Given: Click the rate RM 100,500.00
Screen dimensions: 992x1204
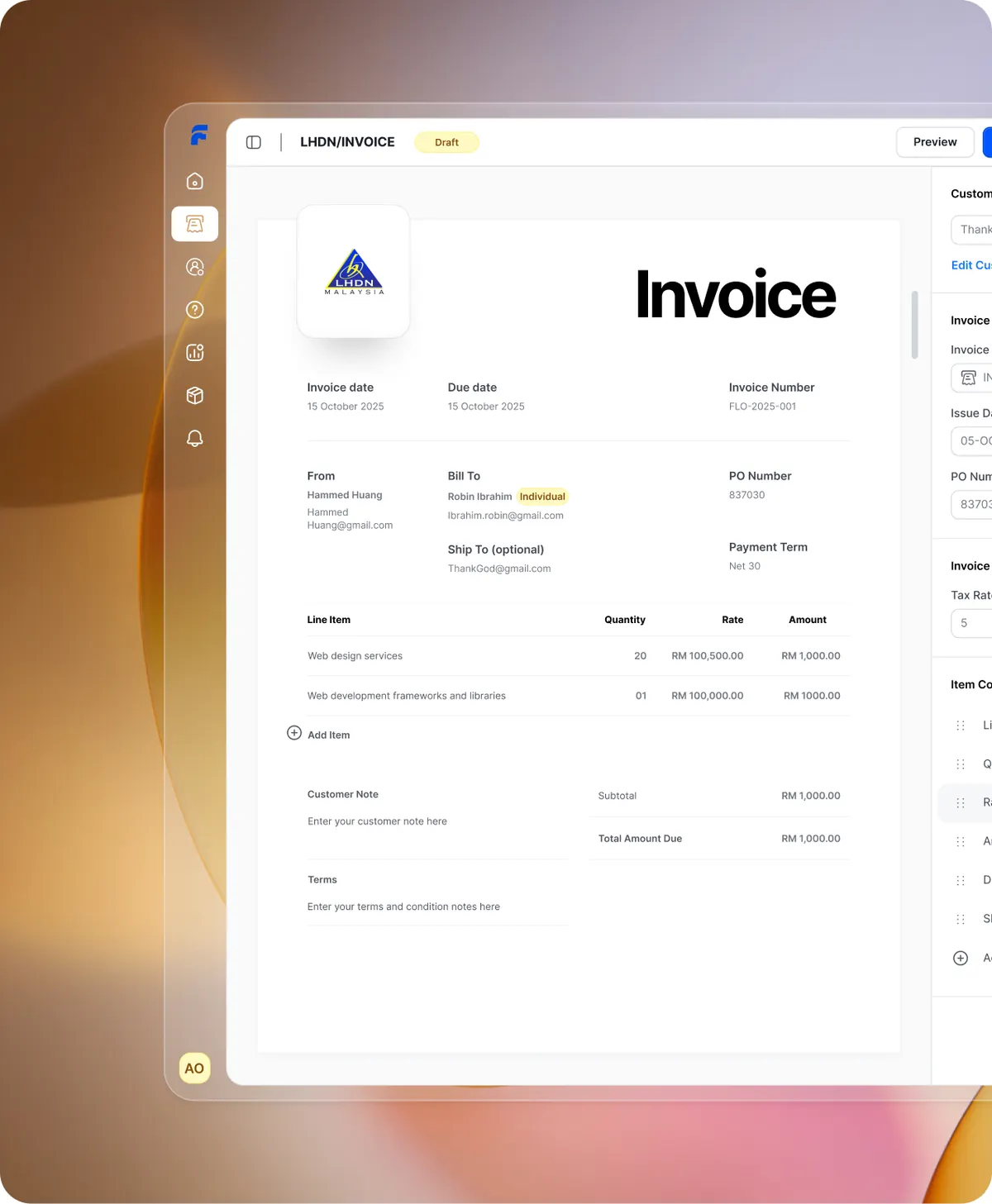Looking at the screenshot, I should pyautogui.click(x=708, y=656).
